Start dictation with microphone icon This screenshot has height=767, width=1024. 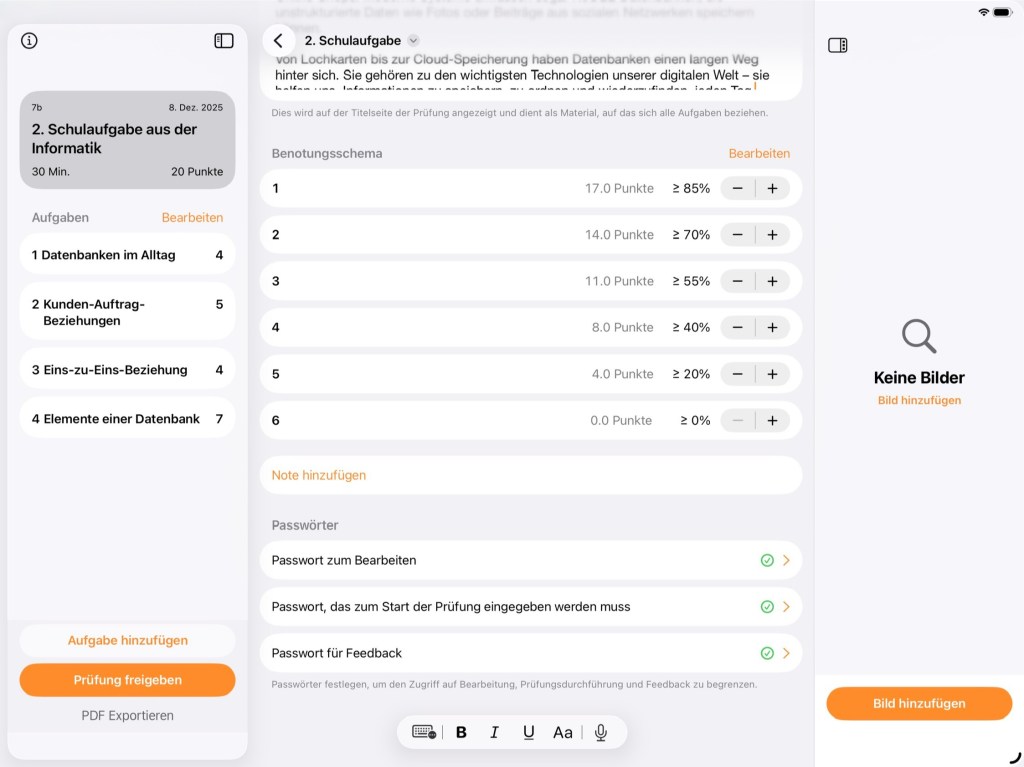click(x=601, y=732)
